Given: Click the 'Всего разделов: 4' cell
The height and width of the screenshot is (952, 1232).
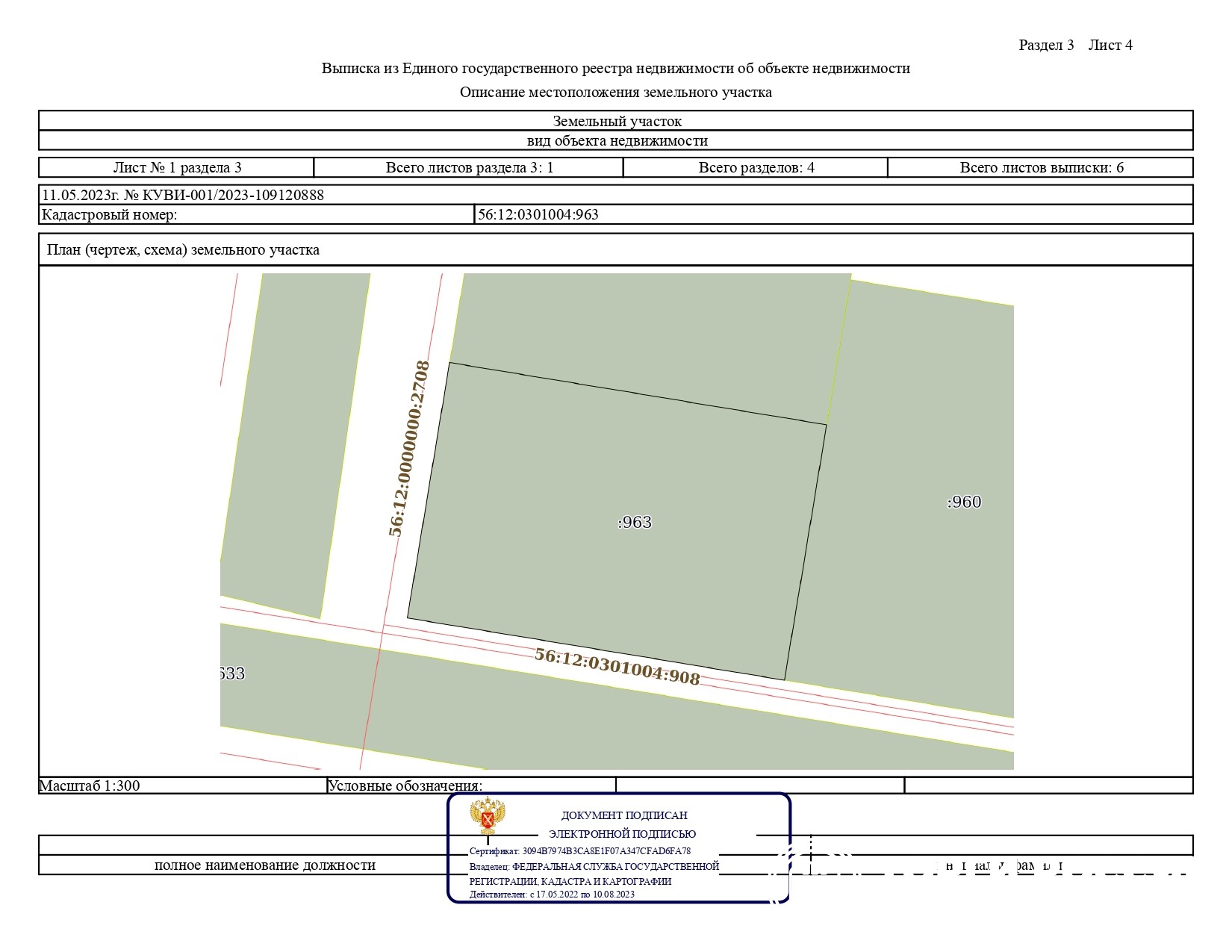Looking at the screenshot, I should (x=756, y=167).
